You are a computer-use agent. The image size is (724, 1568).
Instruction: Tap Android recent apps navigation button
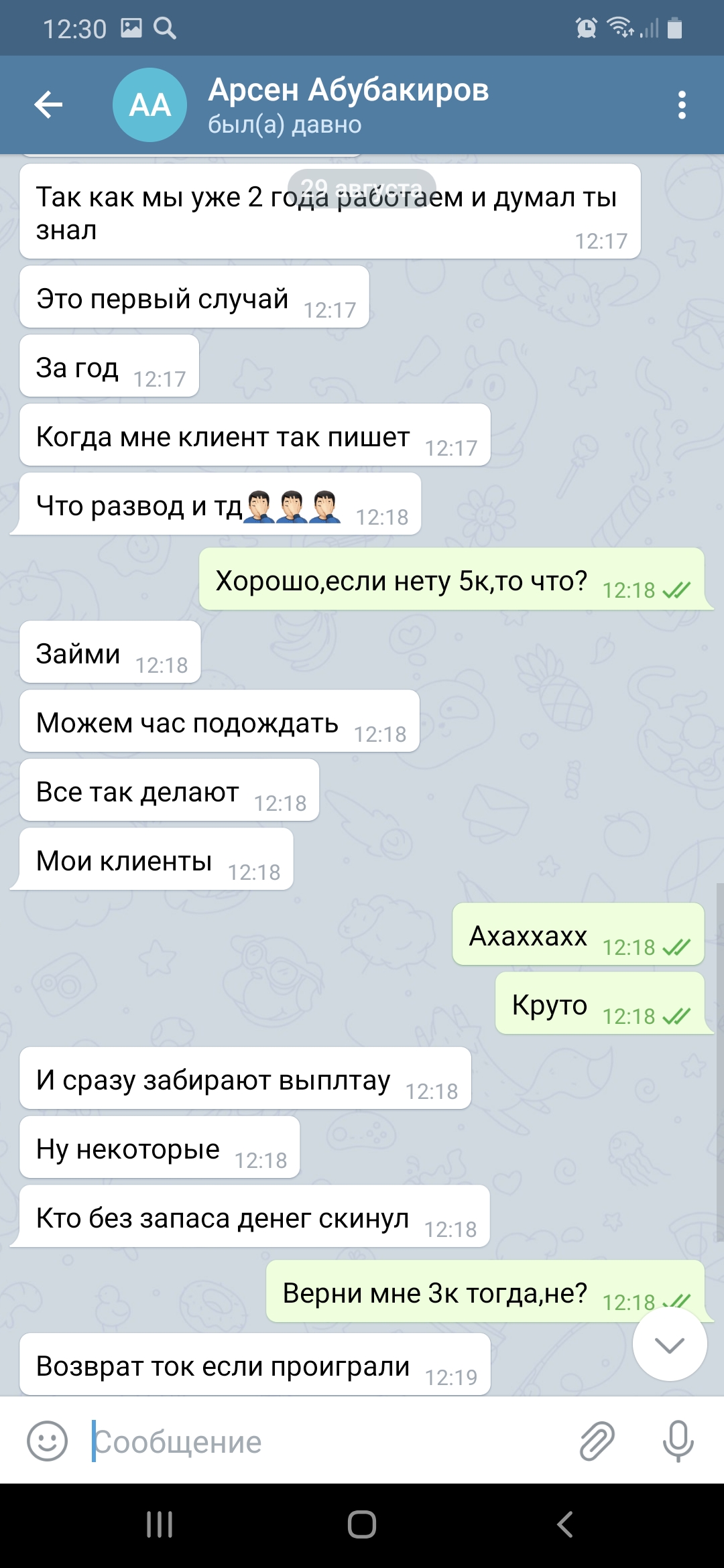[x=160, y=1524]
